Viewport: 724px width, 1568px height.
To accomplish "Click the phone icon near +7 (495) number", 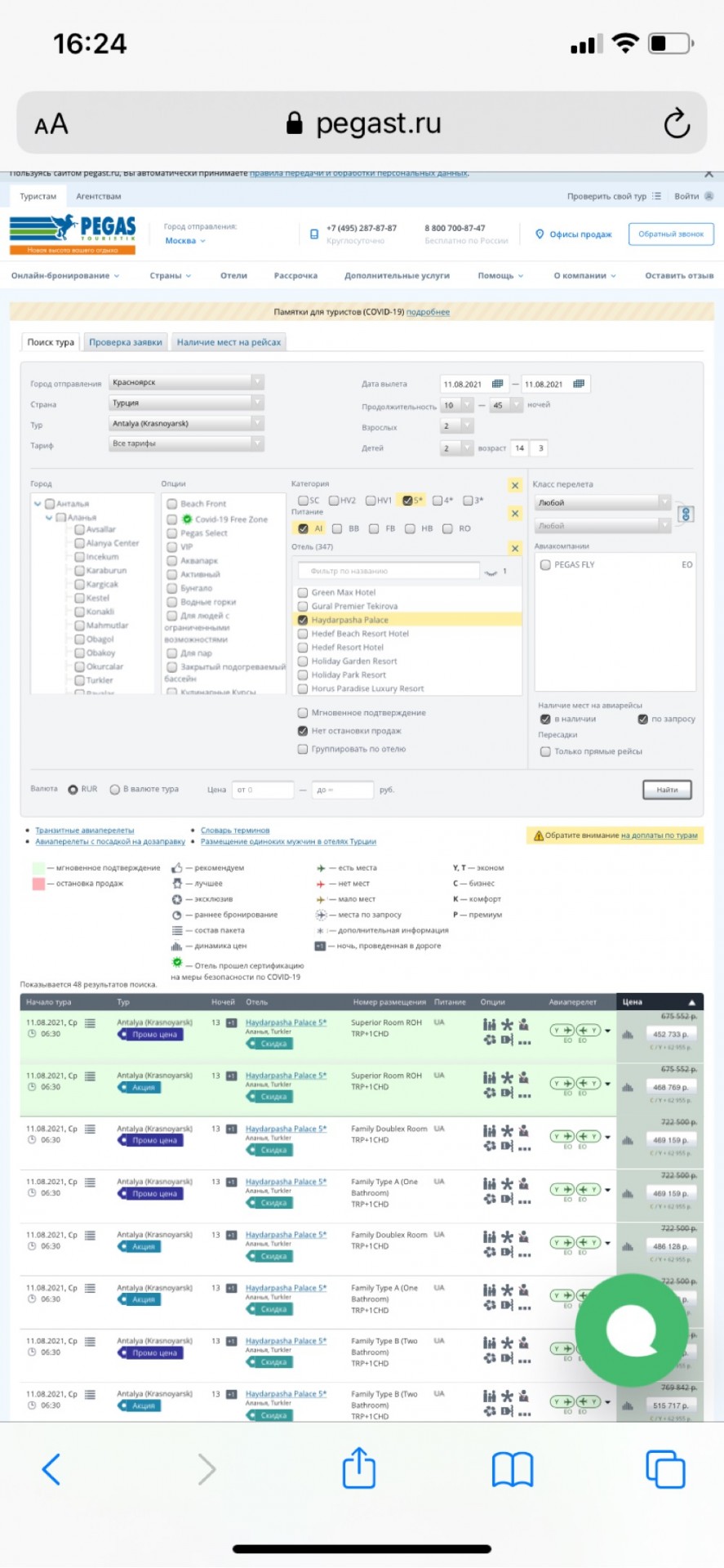I will tap(314, 234).
